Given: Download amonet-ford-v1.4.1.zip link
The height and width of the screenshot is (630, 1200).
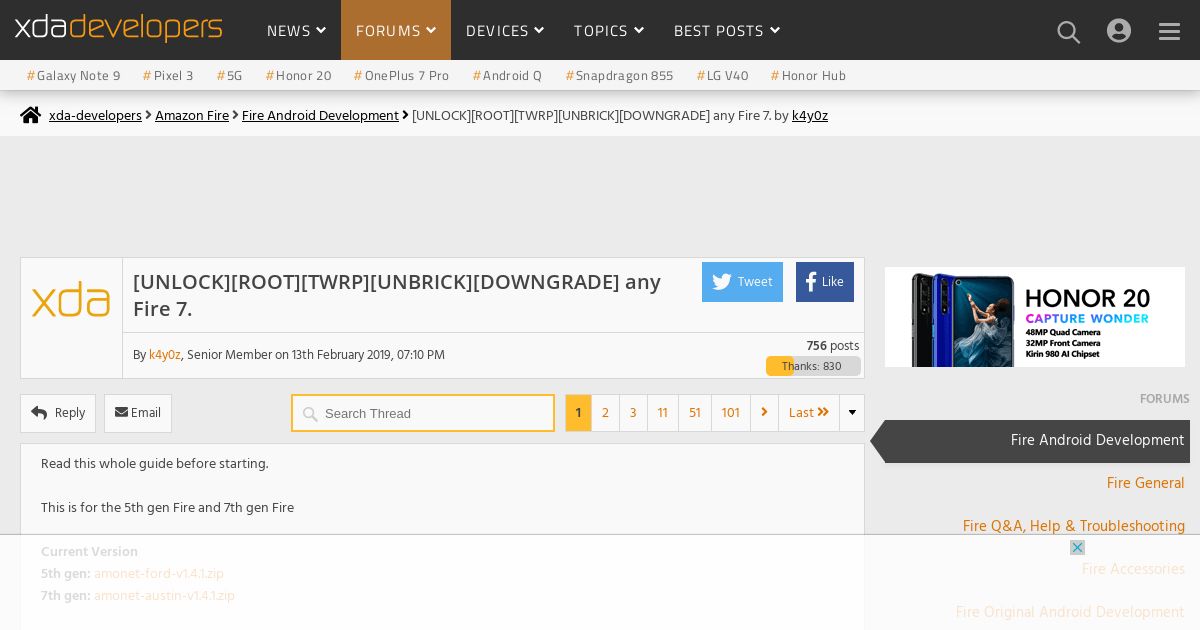Looking at the screenshot, I should (159, 574).
